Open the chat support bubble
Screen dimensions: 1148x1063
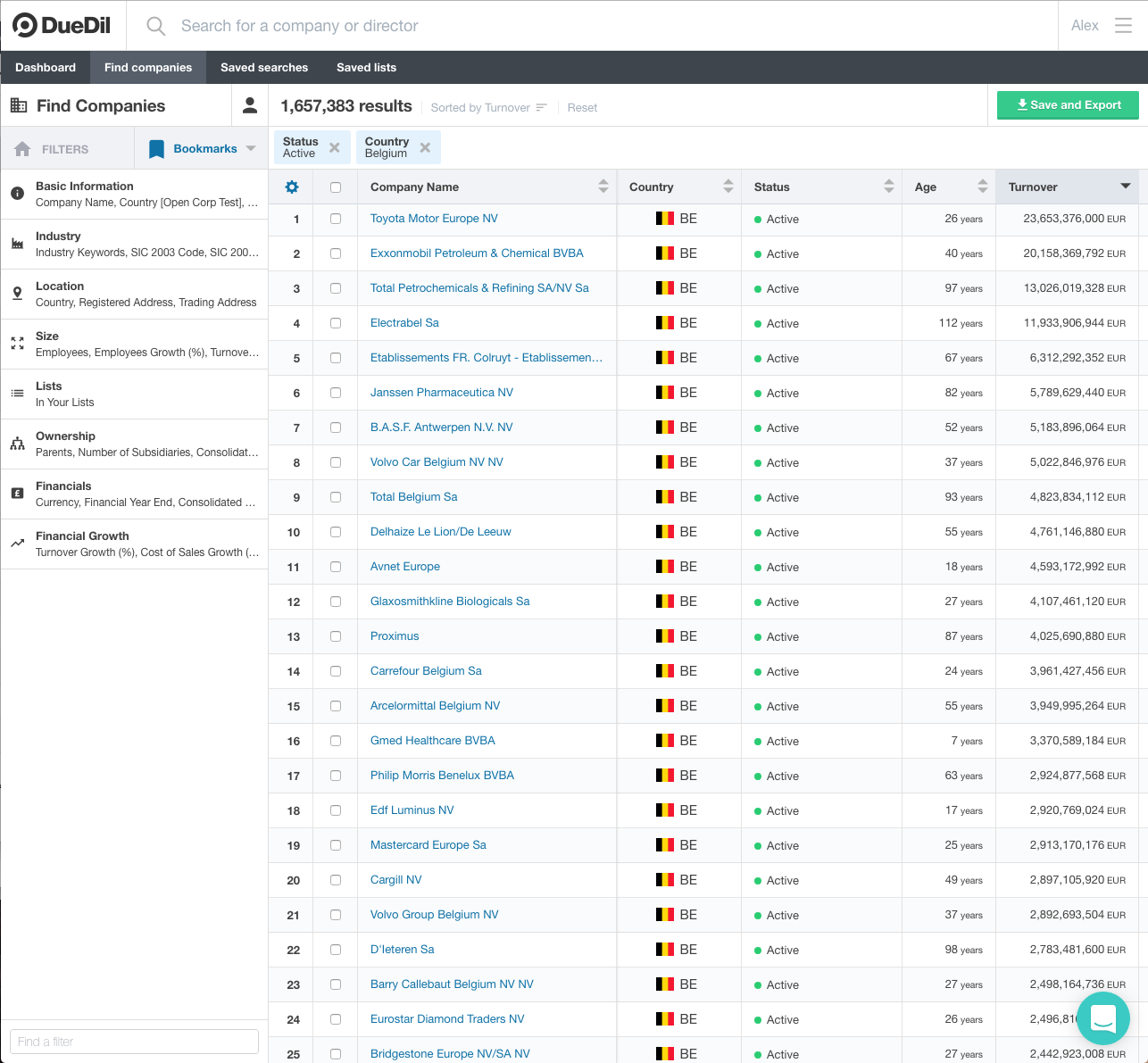[1103, 1018]
